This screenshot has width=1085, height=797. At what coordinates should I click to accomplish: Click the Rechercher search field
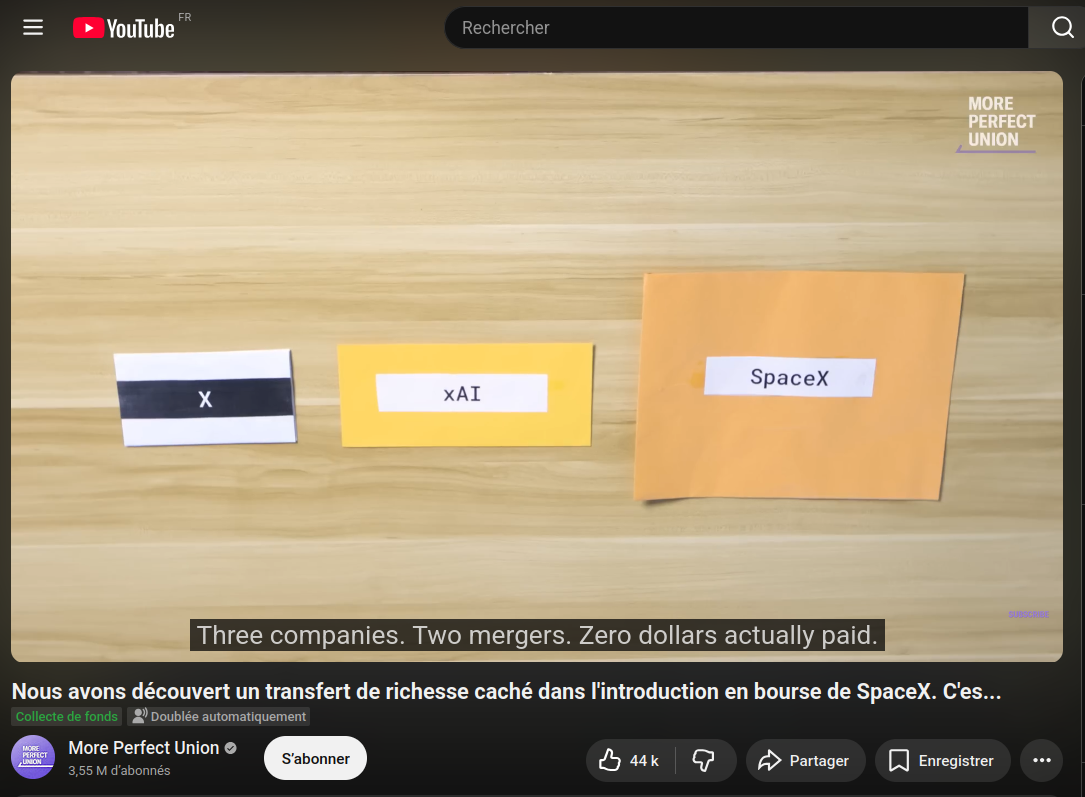736,28
